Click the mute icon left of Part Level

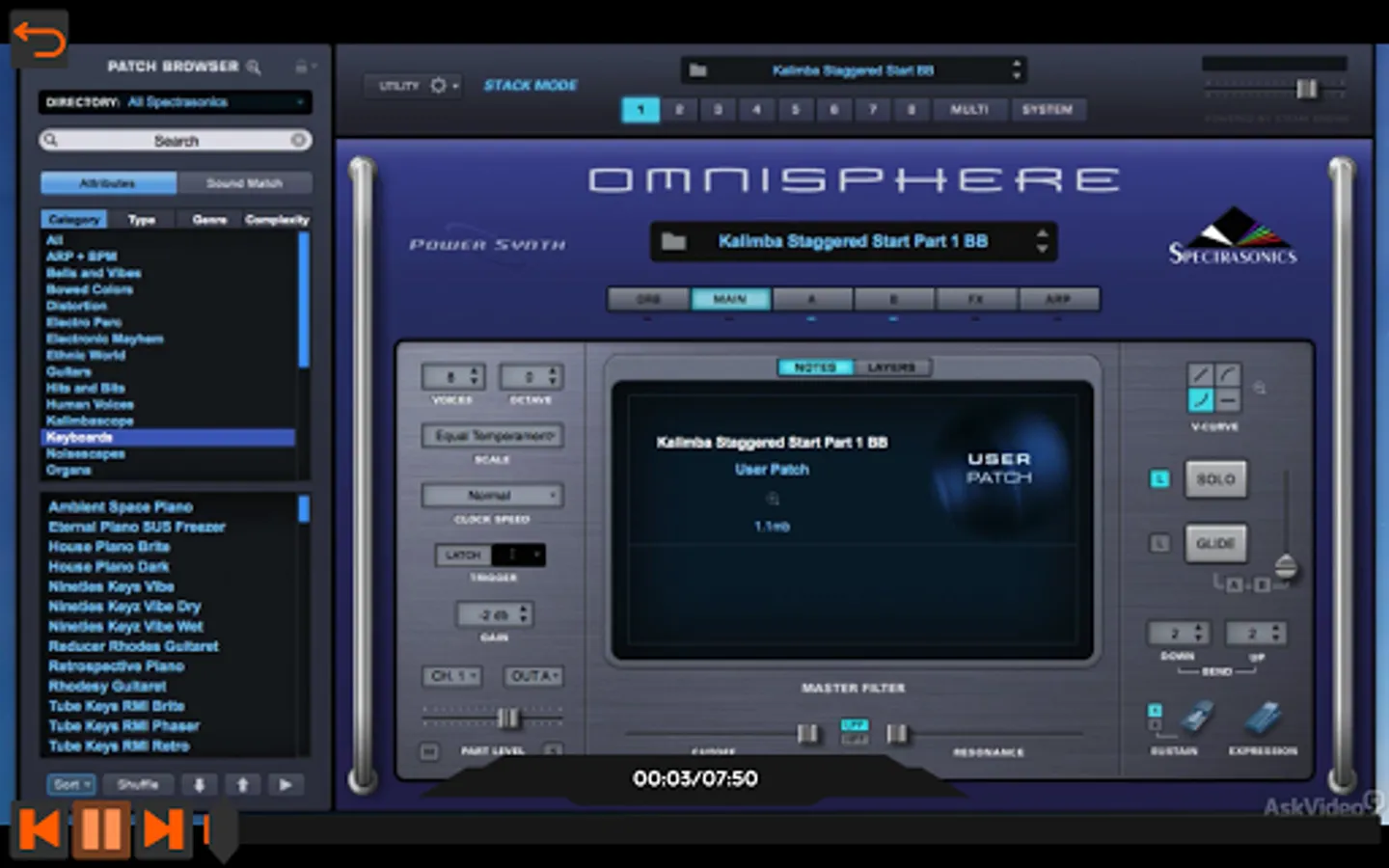tap(429, 751)
